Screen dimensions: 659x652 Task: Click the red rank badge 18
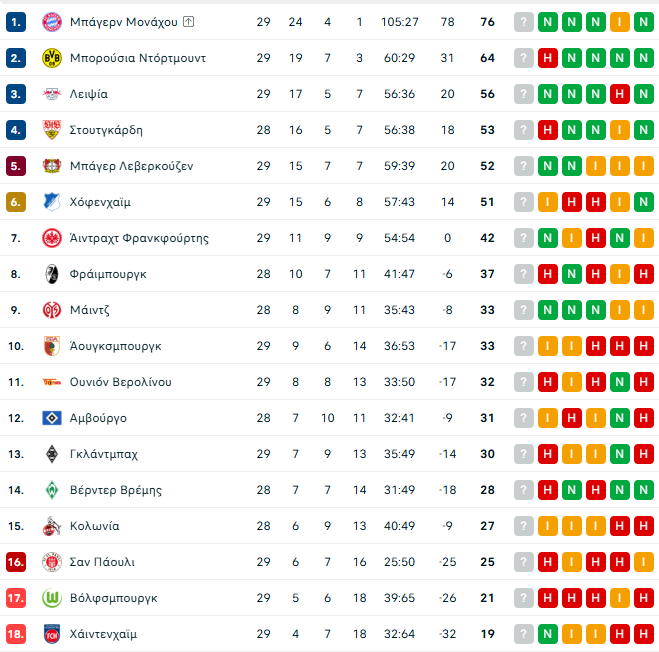point(15,634)
